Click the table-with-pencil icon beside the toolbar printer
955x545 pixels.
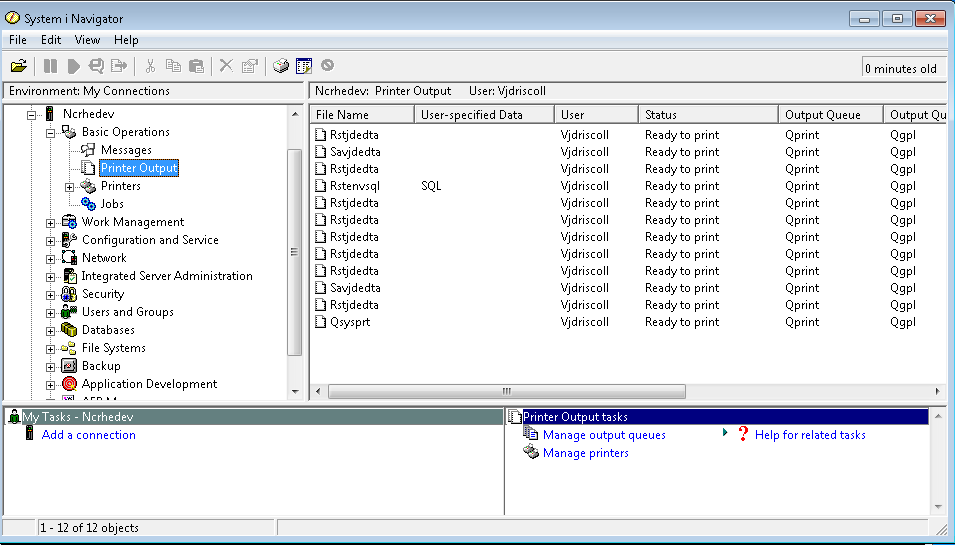(x=304, y=66)
